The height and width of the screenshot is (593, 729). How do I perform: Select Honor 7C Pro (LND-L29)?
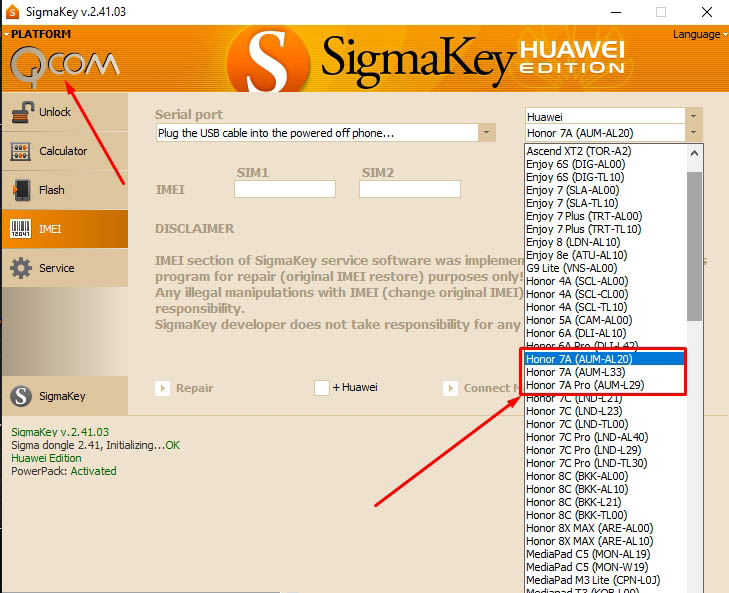[605, 450]
